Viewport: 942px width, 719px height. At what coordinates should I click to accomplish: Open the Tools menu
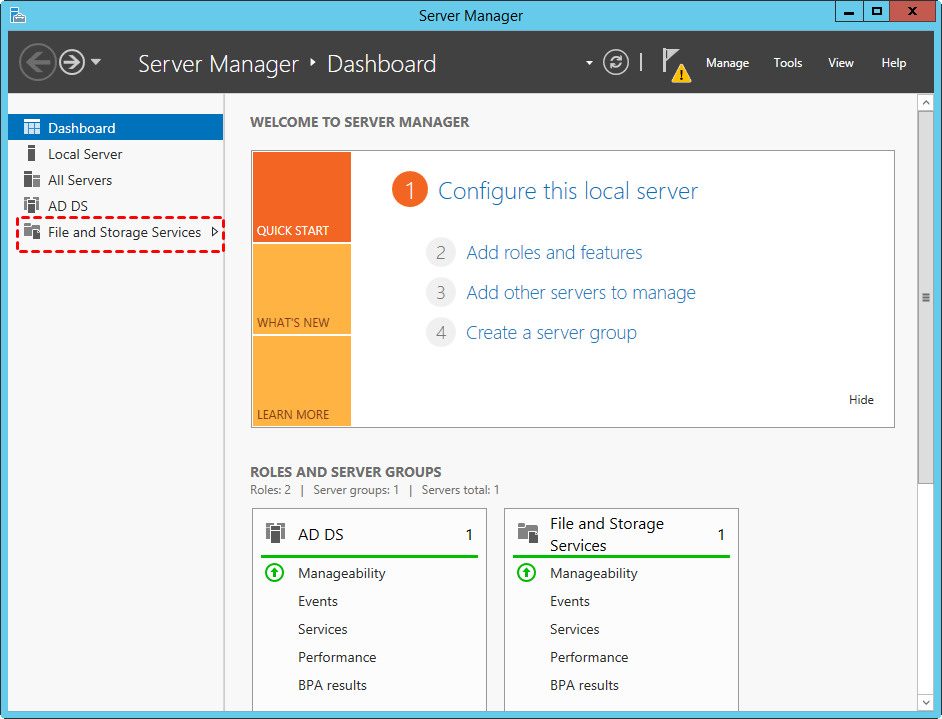pos(787,63)
